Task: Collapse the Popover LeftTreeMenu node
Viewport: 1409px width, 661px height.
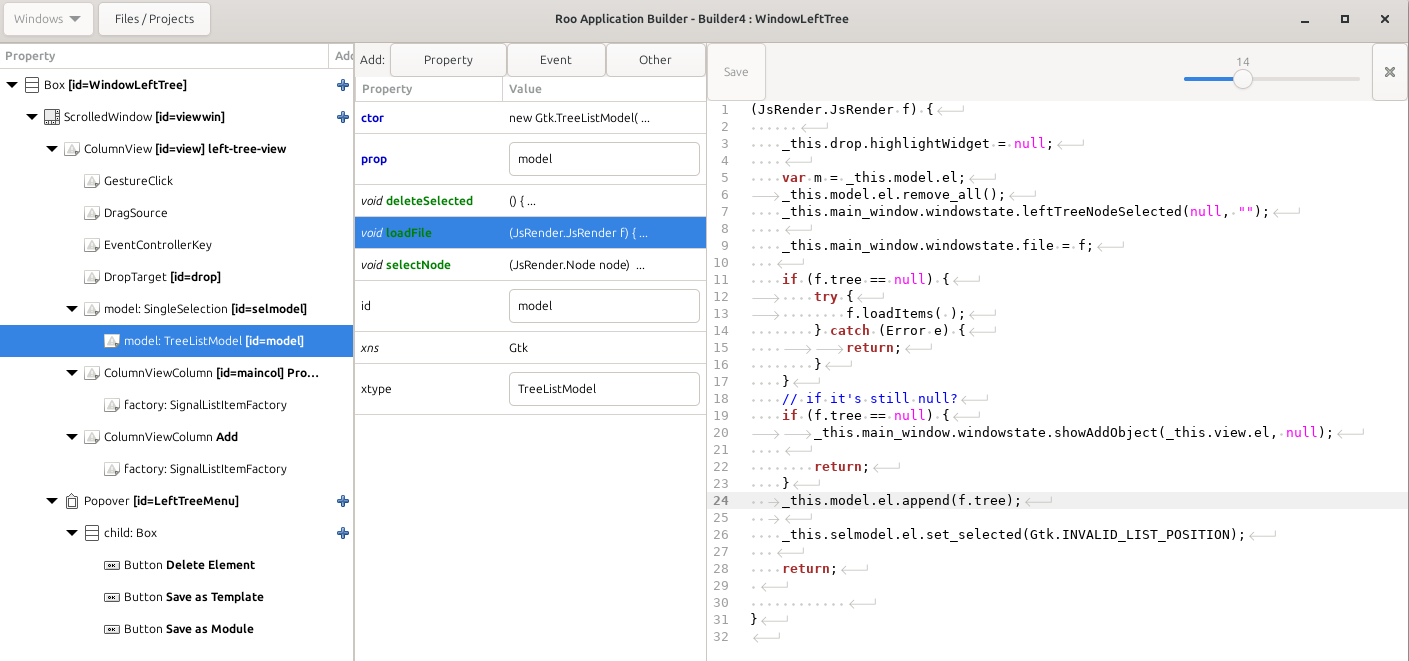Action: (x=52, y=501)
